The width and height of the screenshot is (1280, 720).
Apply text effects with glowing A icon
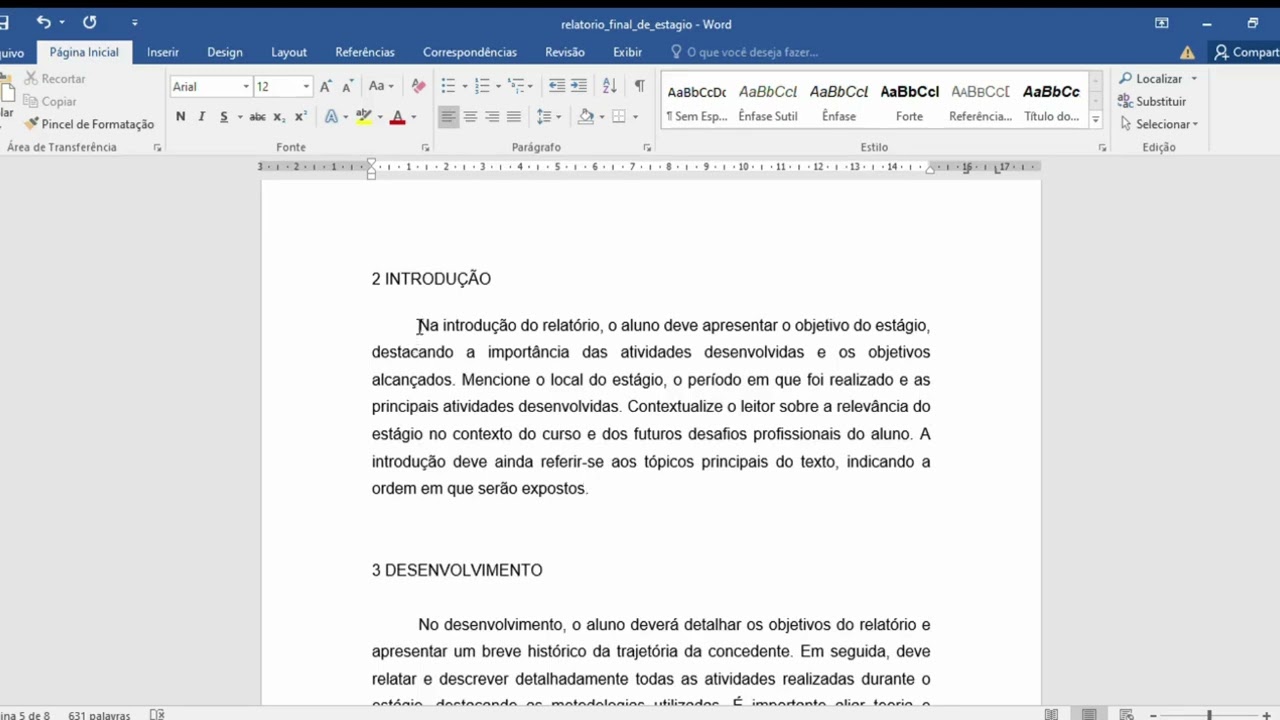click(331, 117)
